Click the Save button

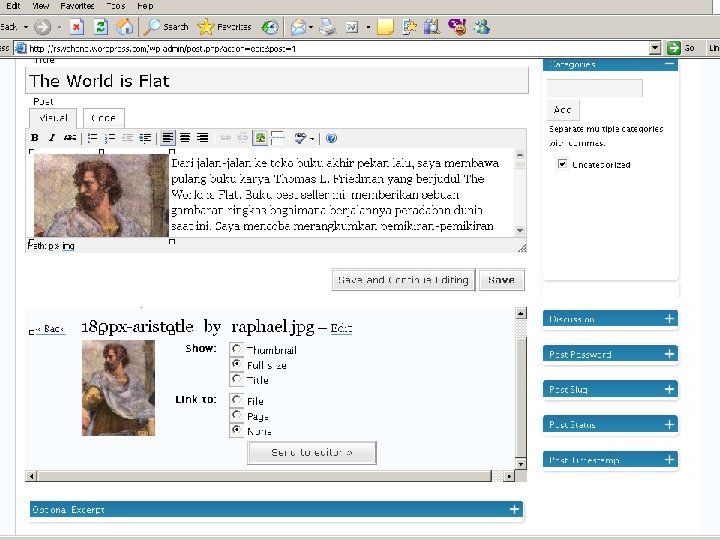[501, 280]
